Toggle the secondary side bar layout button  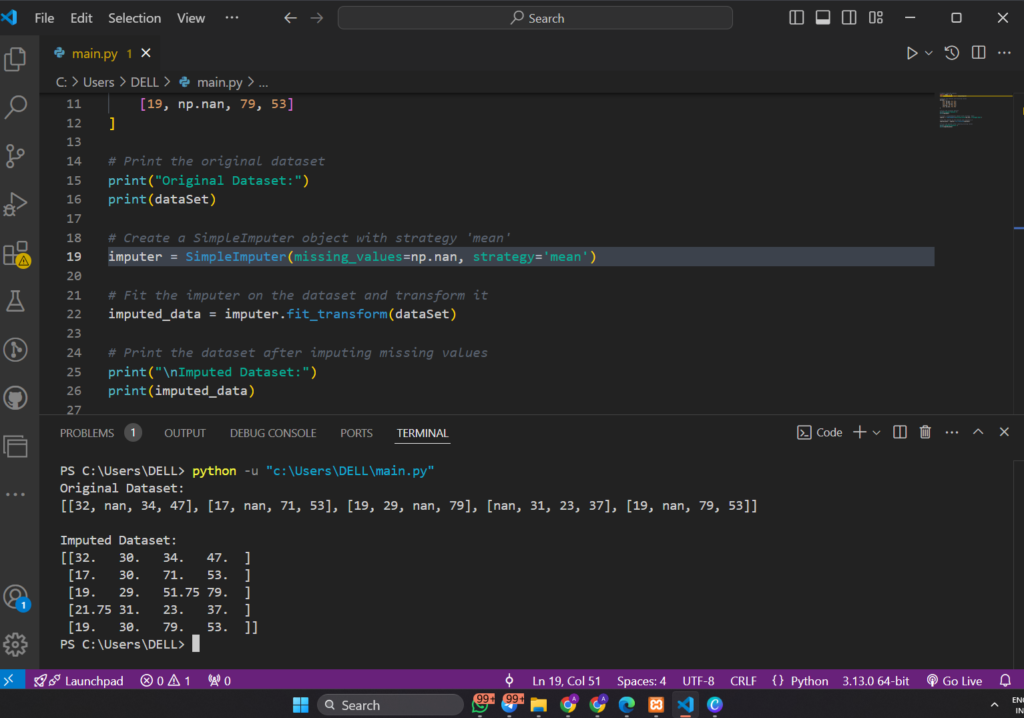coord(849,18)
